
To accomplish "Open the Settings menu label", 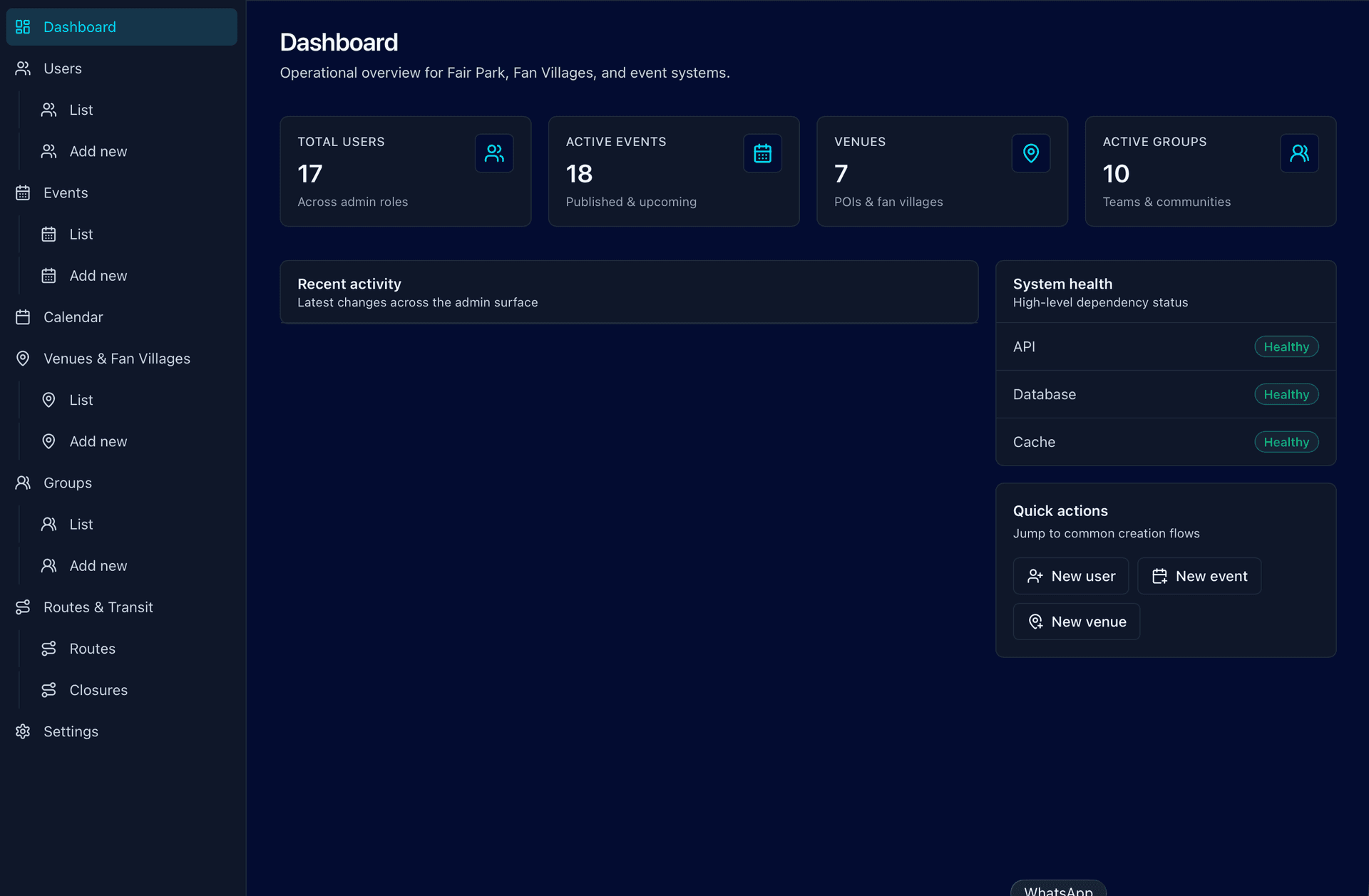I will [71, 731].
